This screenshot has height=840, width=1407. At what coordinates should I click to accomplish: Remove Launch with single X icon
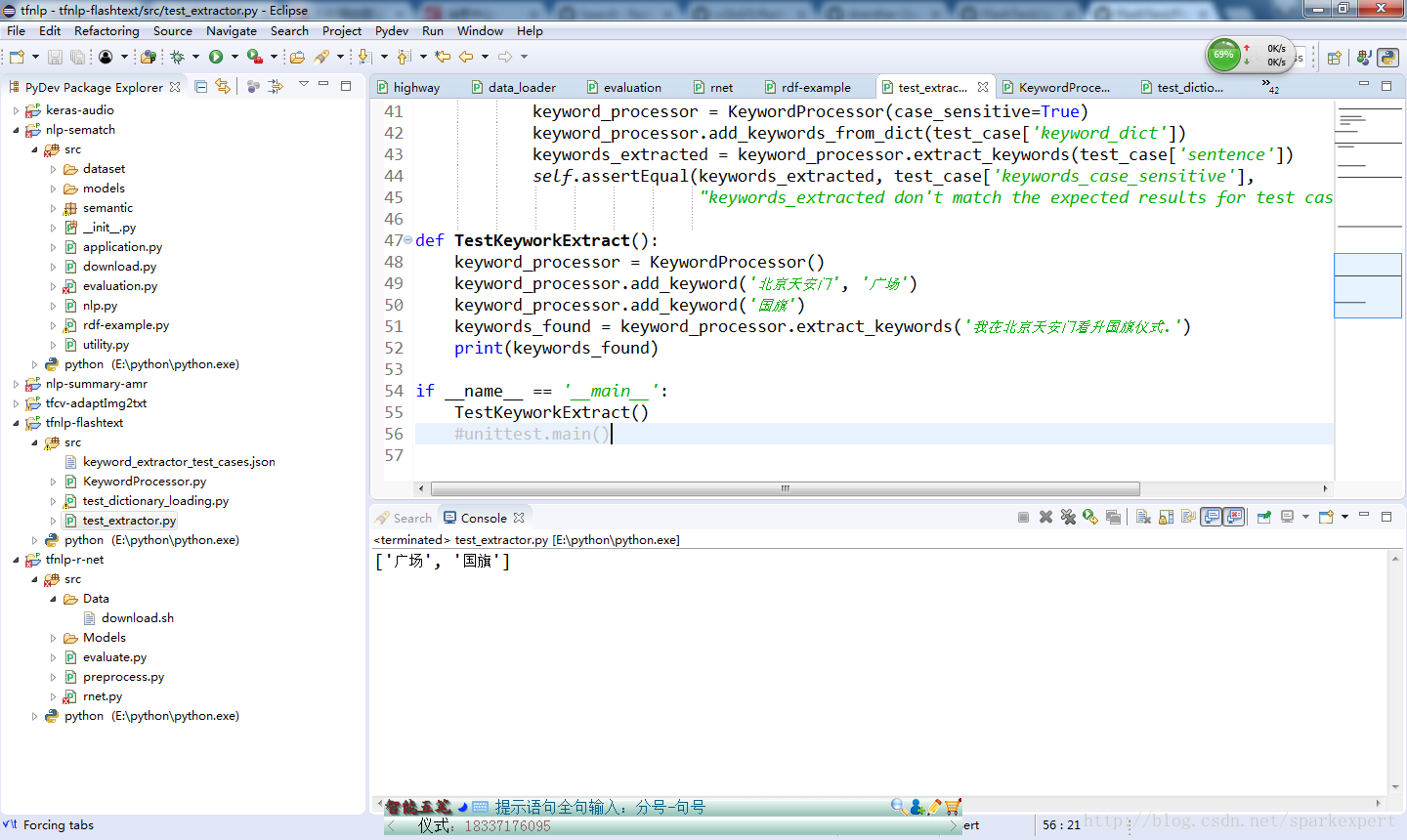[1045, 517]
